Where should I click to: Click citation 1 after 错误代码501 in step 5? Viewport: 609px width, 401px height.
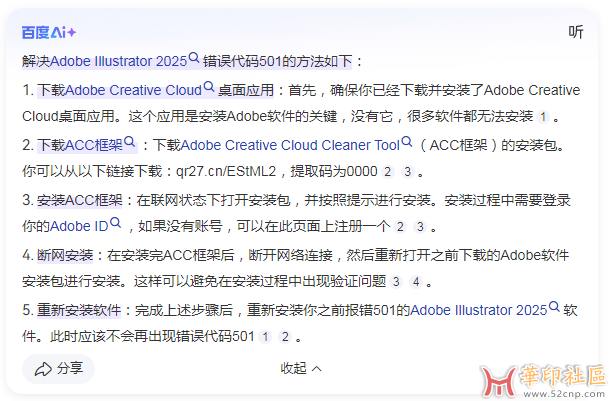pyautogui.click(x=265, y=336)
